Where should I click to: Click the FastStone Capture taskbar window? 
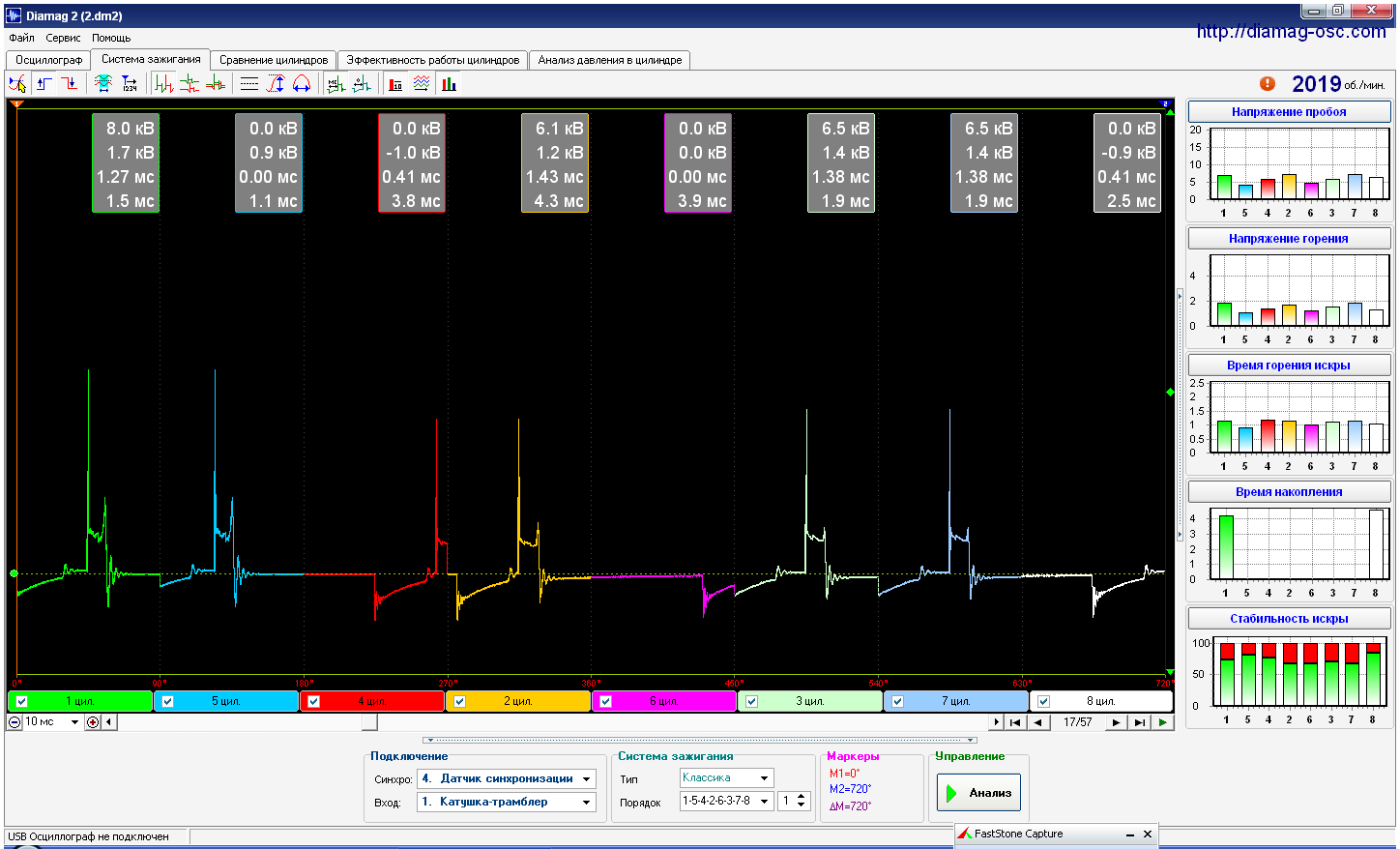point(1056,834)
